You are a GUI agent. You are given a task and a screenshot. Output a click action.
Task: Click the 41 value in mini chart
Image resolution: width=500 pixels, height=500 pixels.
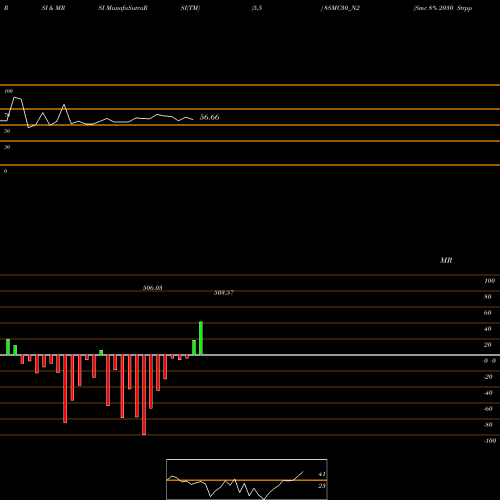(x=322, y=474)
